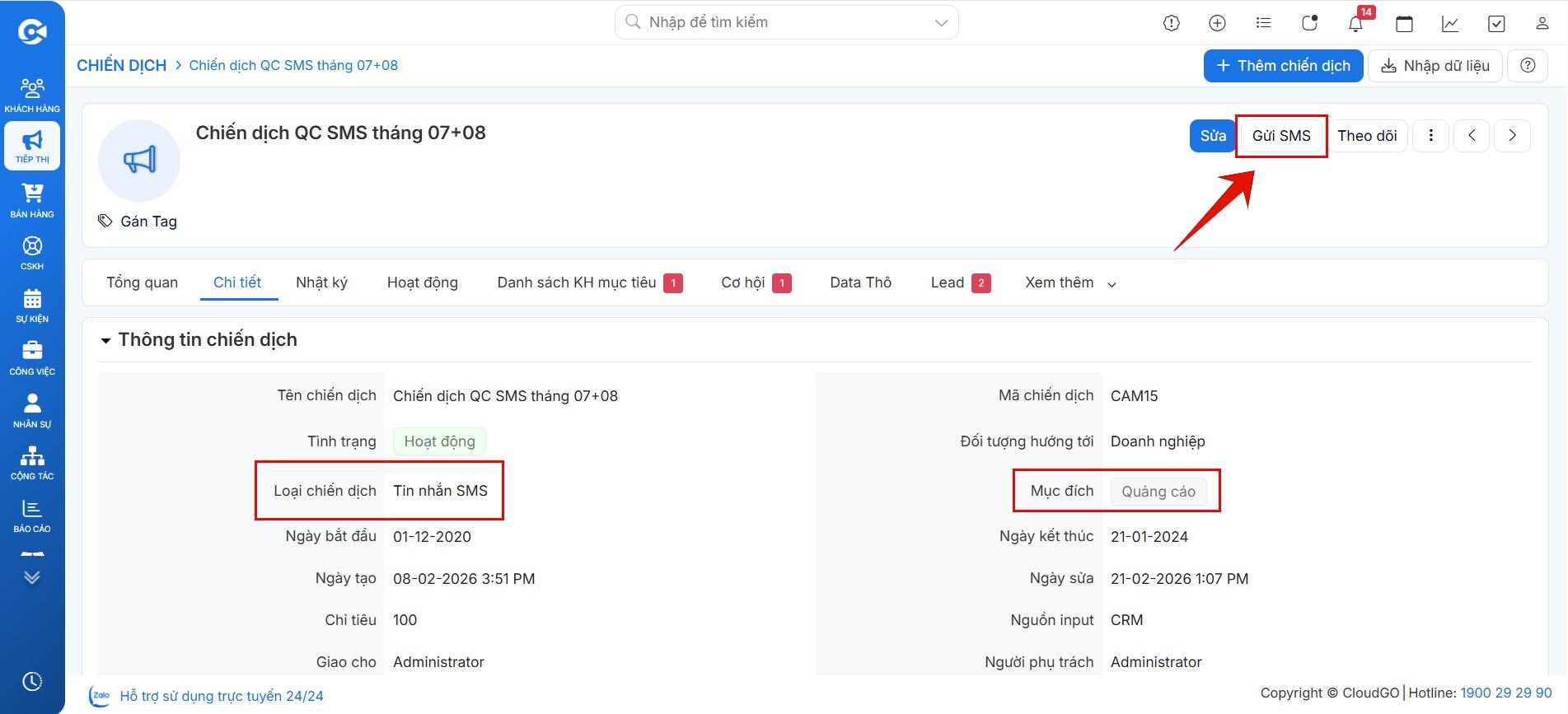Open the user profile icon
1568x714 pixels.
(1542, 23)
